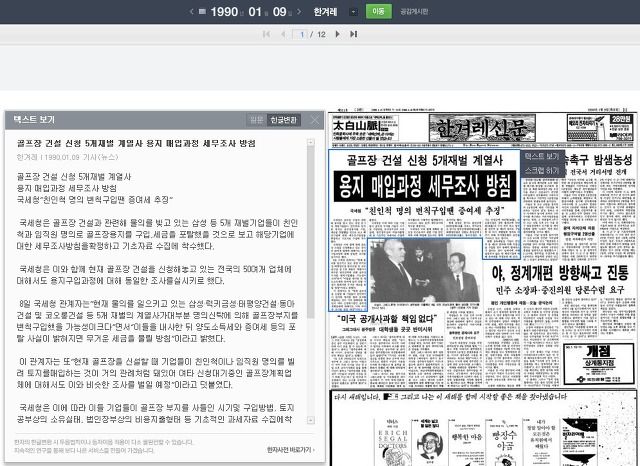Image resolution: width=640 pixels, height=466 pixels.
Task: Click the article title in text panel
Action: pyautogui.click(x=136, y=143)
